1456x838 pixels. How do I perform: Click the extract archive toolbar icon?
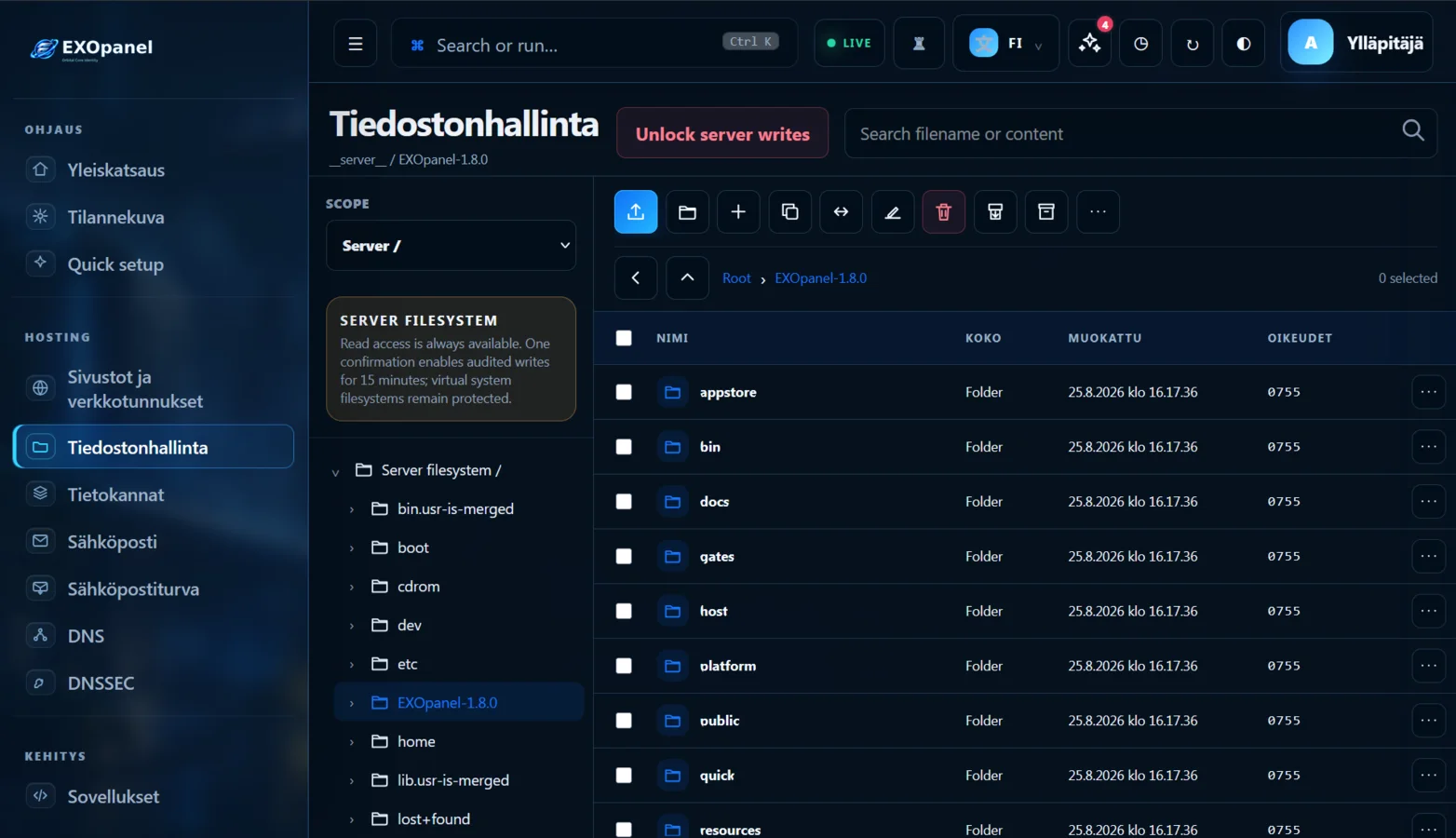coord(995,211)
